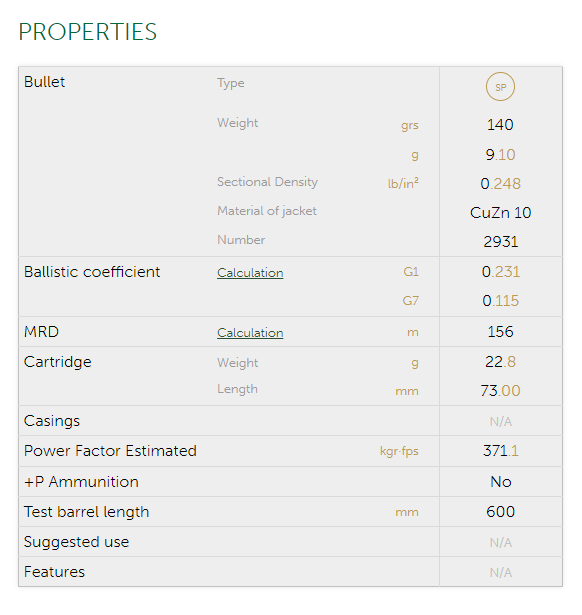582x615 pixels.
Task: Click the Suggested use row label
Action: 76,542
